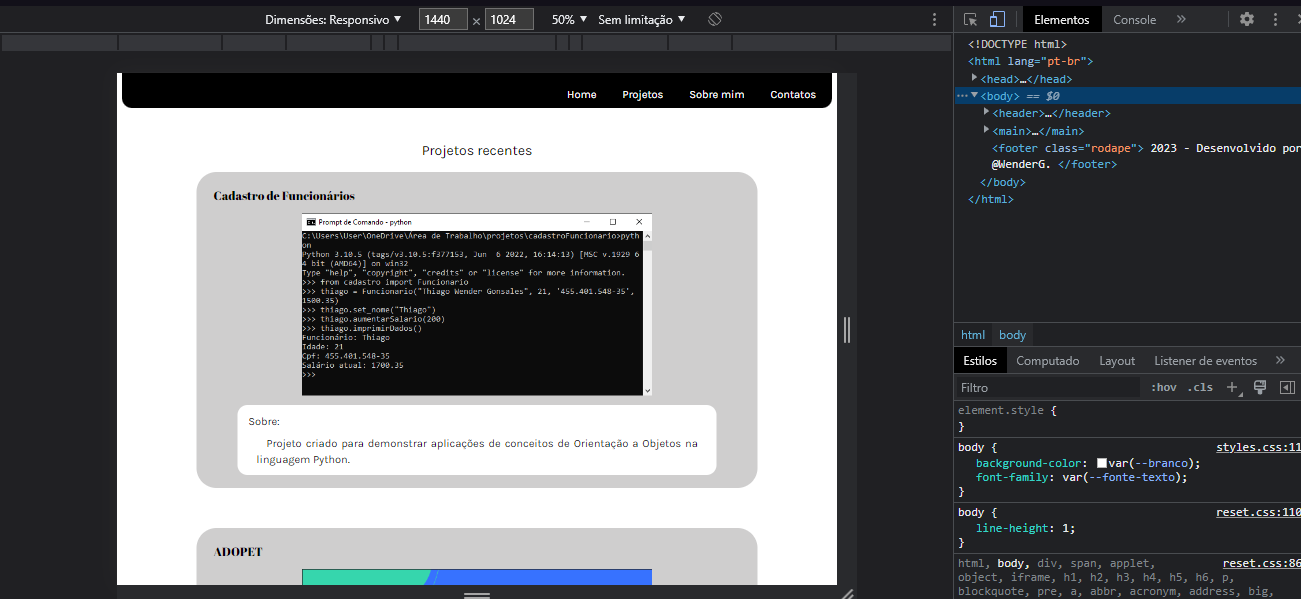Toggle element state pseudo-classes with :hov
Screen dimensions: 1301x599
click(1163, 387)
